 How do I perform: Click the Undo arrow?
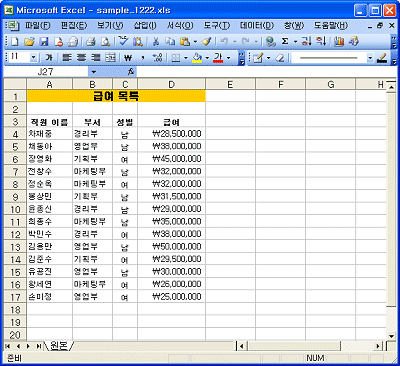tap(224, 41)
